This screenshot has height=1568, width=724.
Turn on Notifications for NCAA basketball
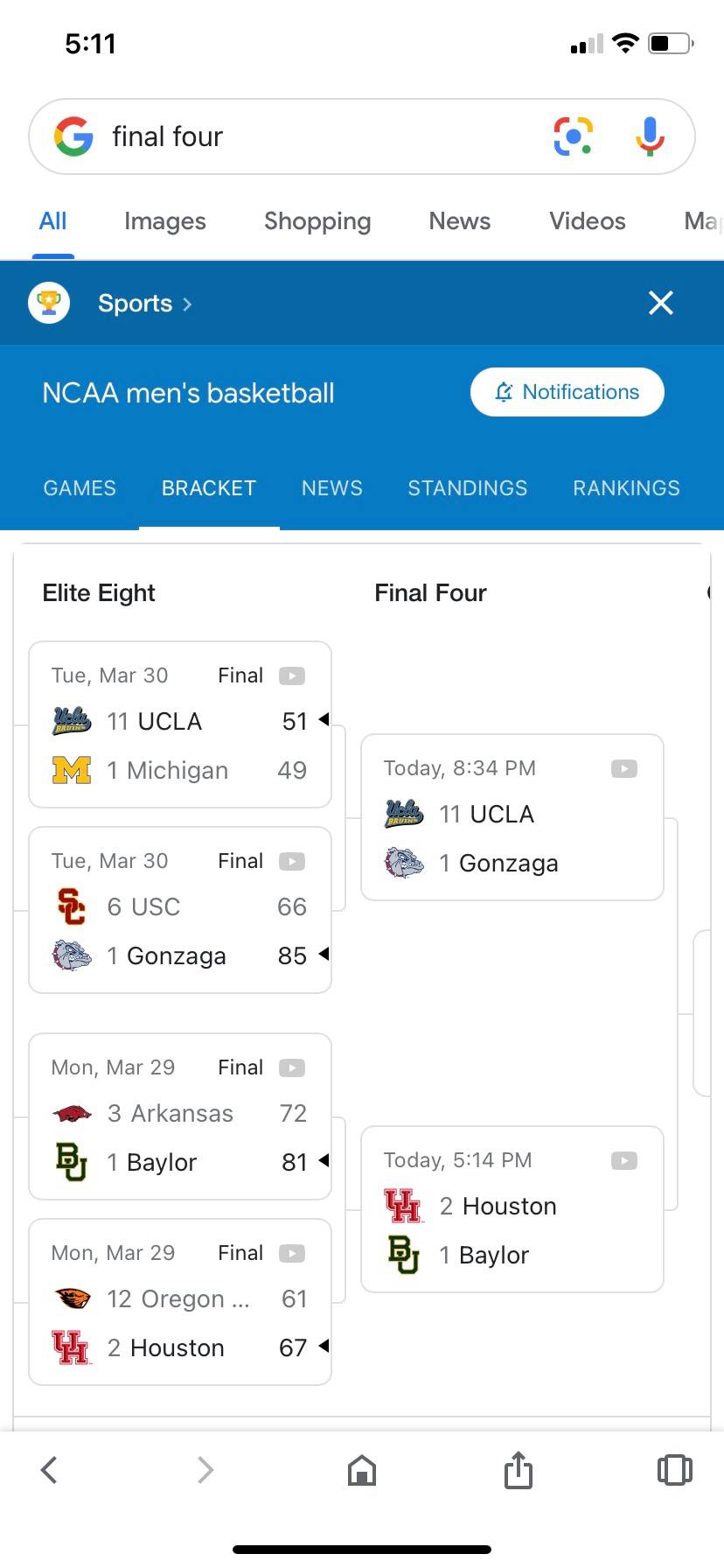point(567,392)
